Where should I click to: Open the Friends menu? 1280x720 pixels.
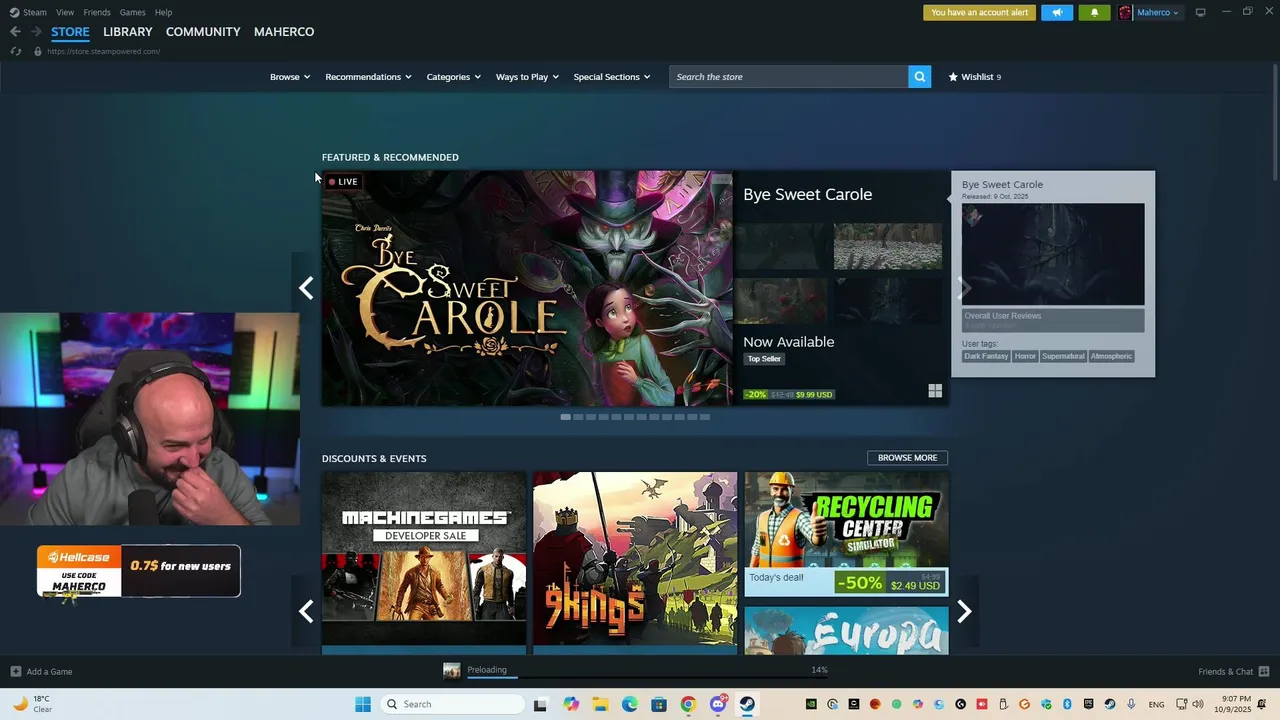click(x=97, y=12)
